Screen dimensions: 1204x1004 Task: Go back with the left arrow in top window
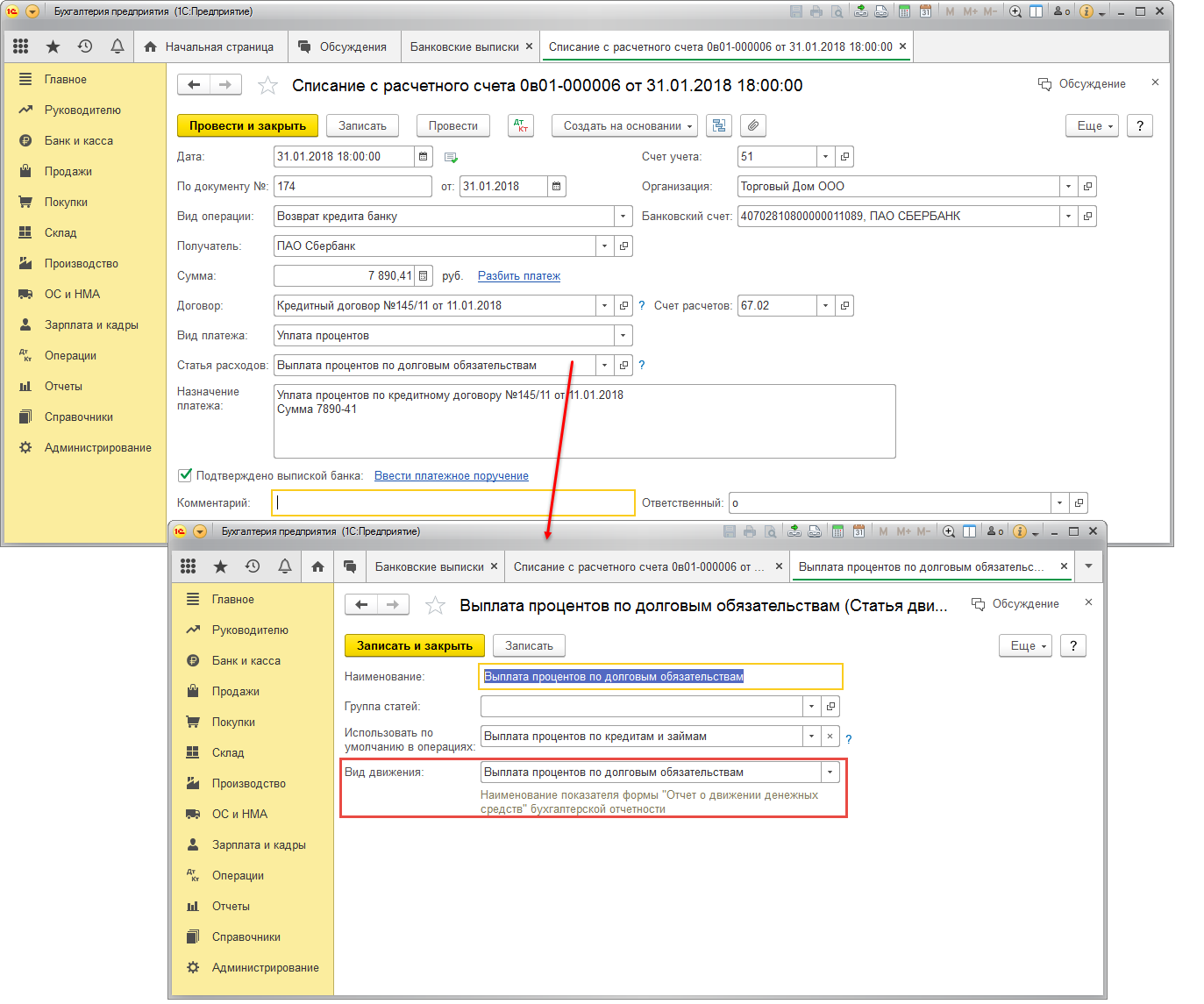click(x=194, y=84)
